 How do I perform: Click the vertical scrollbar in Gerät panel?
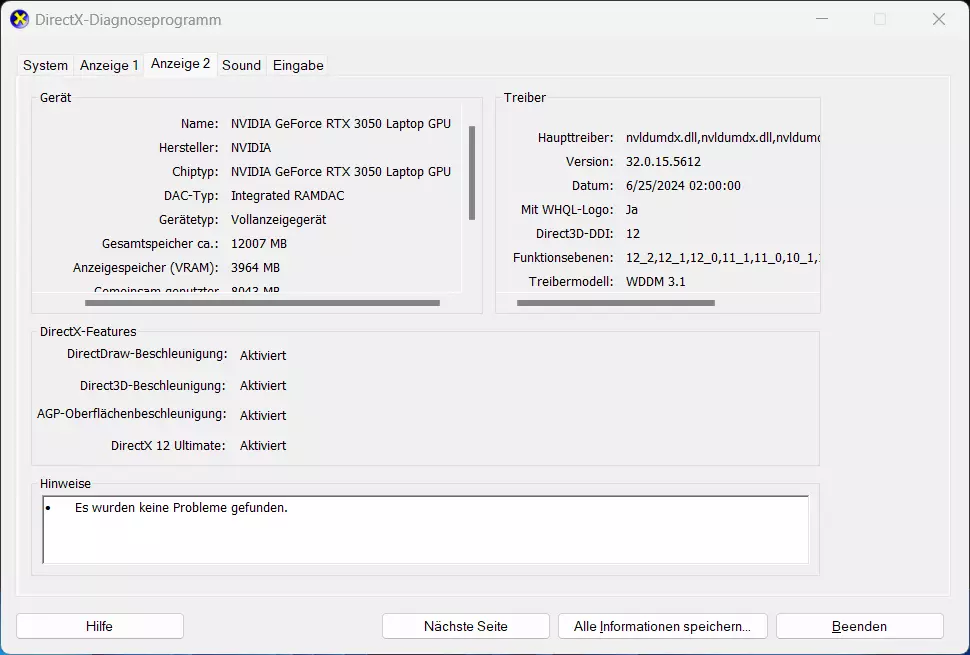coord(472,173)
